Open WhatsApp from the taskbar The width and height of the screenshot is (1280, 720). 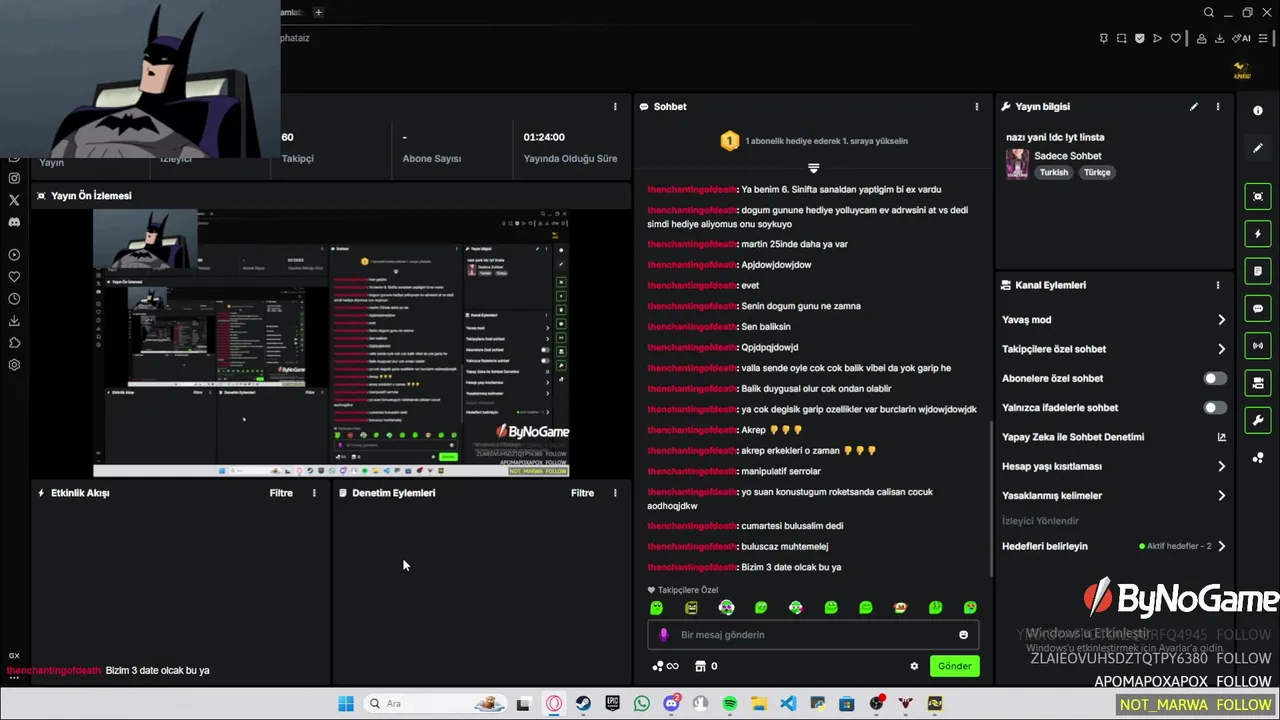point(642,704)
